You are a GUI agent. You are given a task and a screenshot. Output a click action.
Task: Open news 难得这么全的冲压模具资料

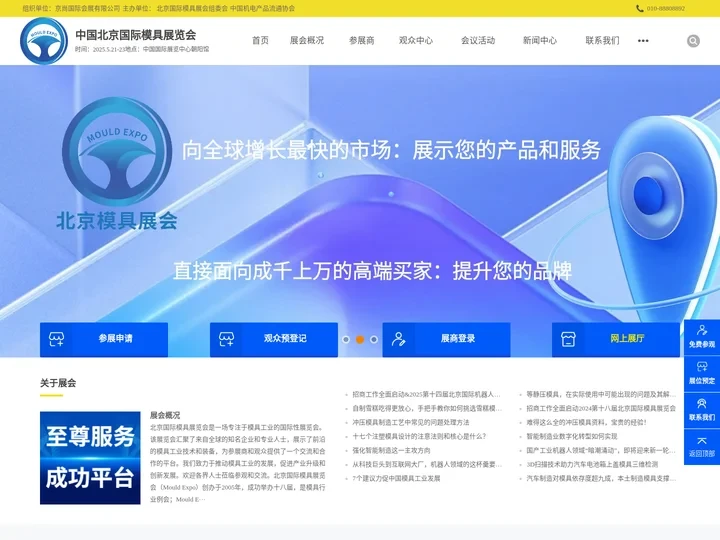[x=586, y=422]
